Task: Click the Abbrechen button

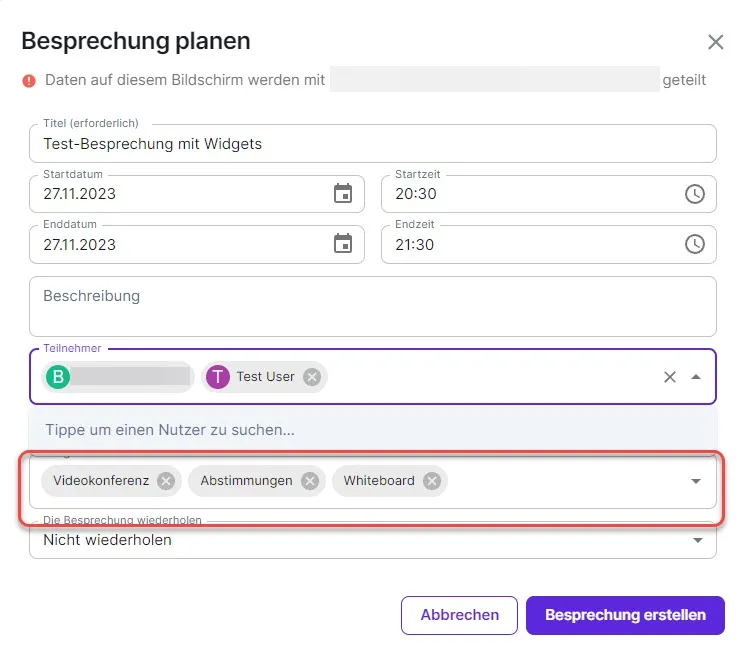Action: 459,615
